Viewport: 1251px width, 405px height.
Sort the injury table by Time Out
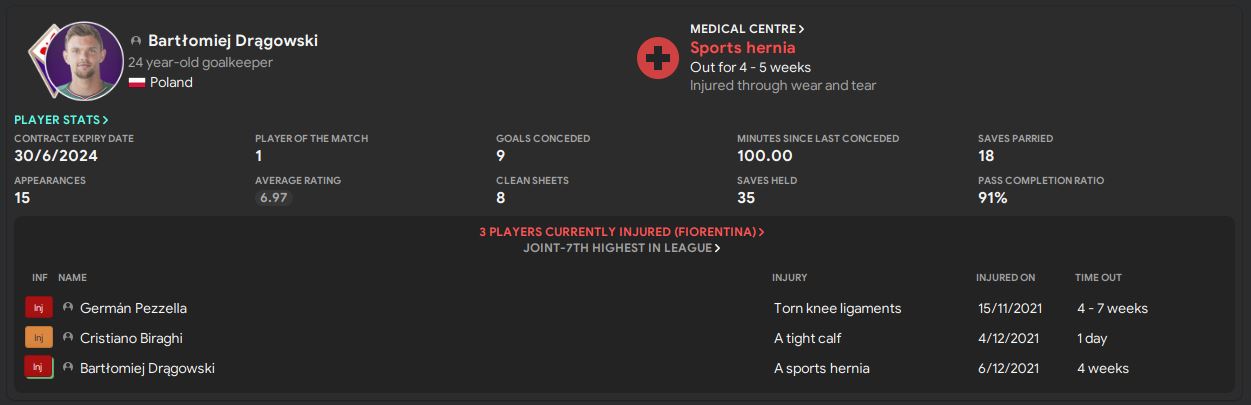coord(1098,277)
